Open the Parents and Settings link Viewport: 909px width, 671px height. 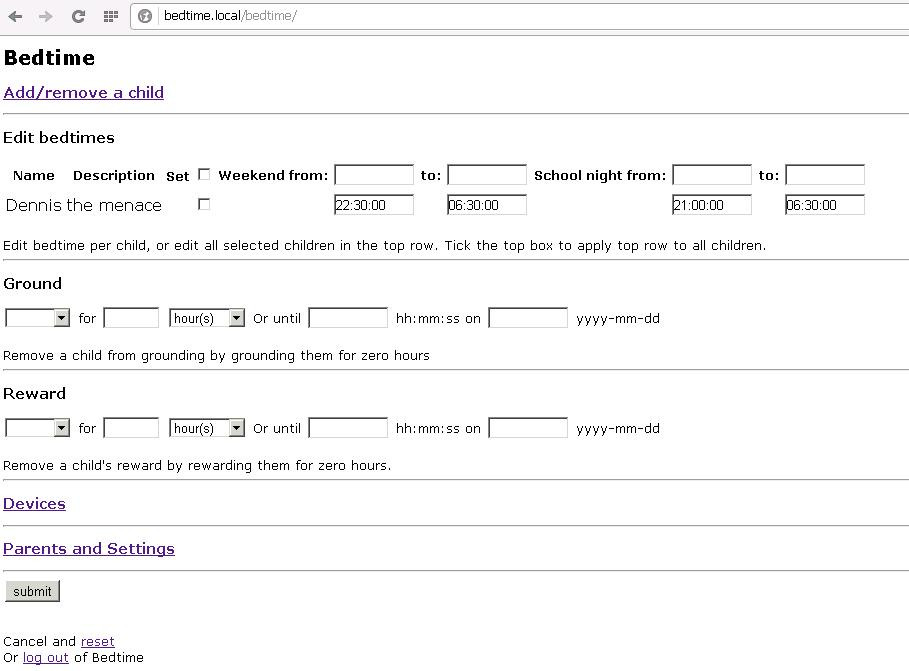(89, 549)
